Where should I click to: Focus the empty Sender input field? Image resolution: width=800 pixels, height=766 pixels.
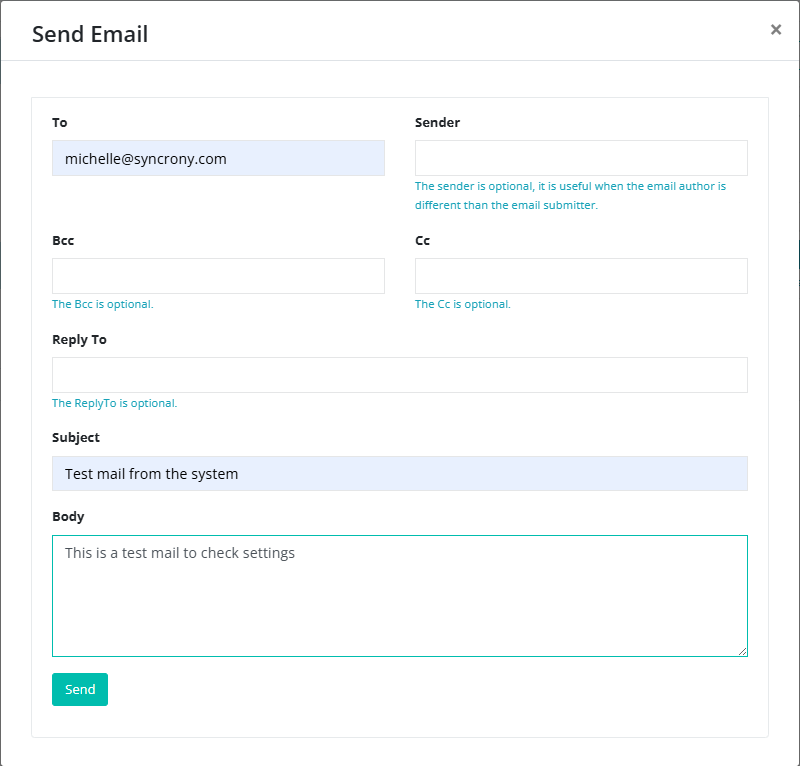581,158
